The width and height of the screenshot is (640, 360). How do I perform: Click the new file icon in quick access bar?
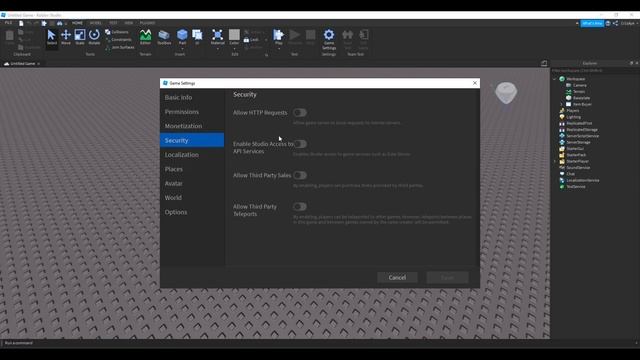tap(21, 23)
